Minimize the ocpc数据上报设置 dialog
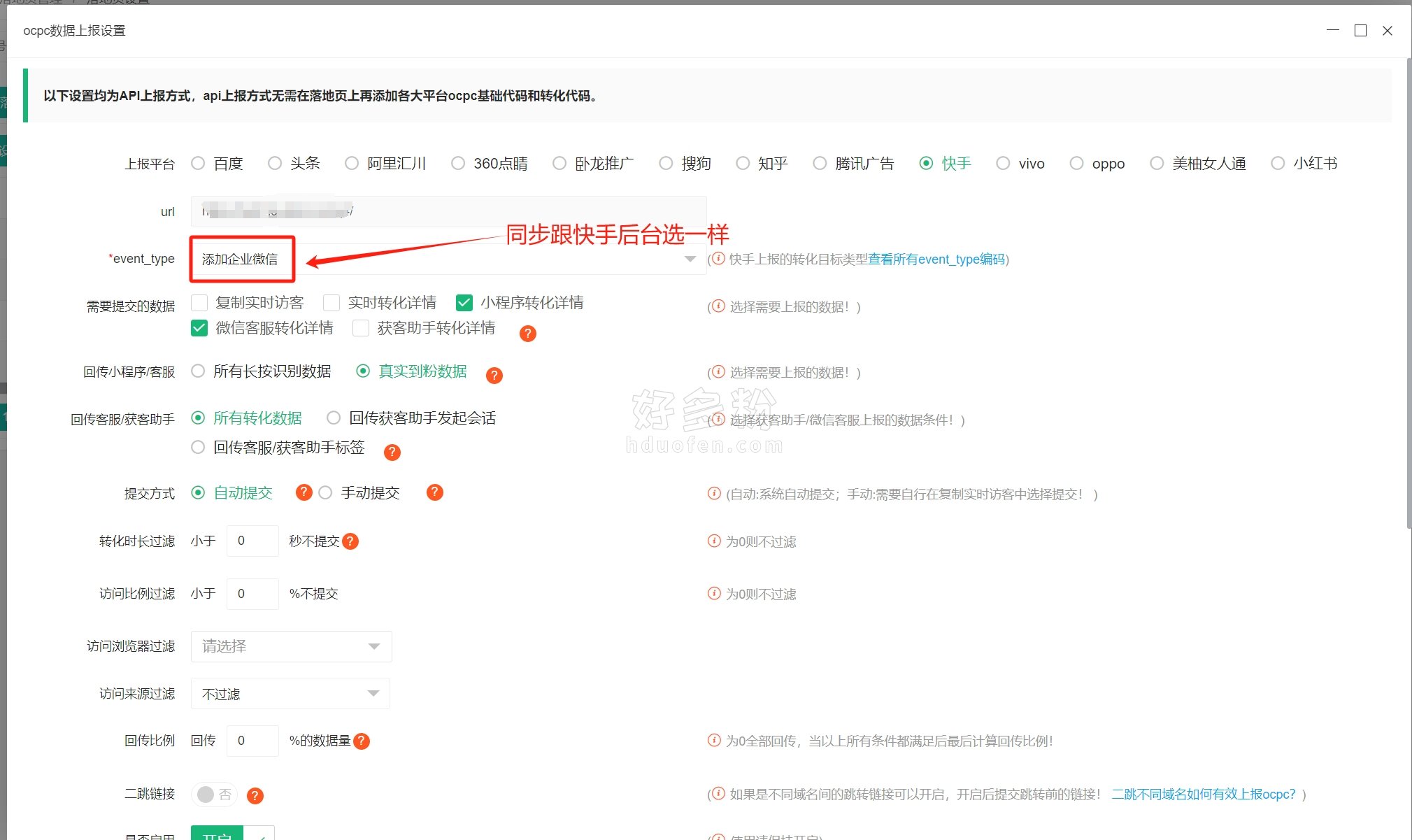The width and height of the screenshot is (1412, 840). (x=1333, y=30)
